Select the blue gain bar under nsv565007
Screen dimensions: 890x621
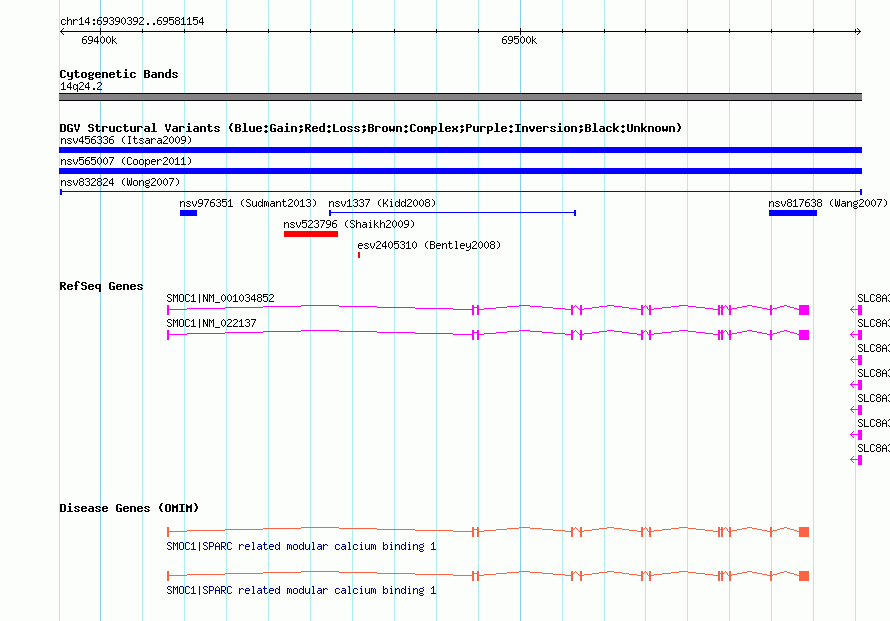(460, 171)
